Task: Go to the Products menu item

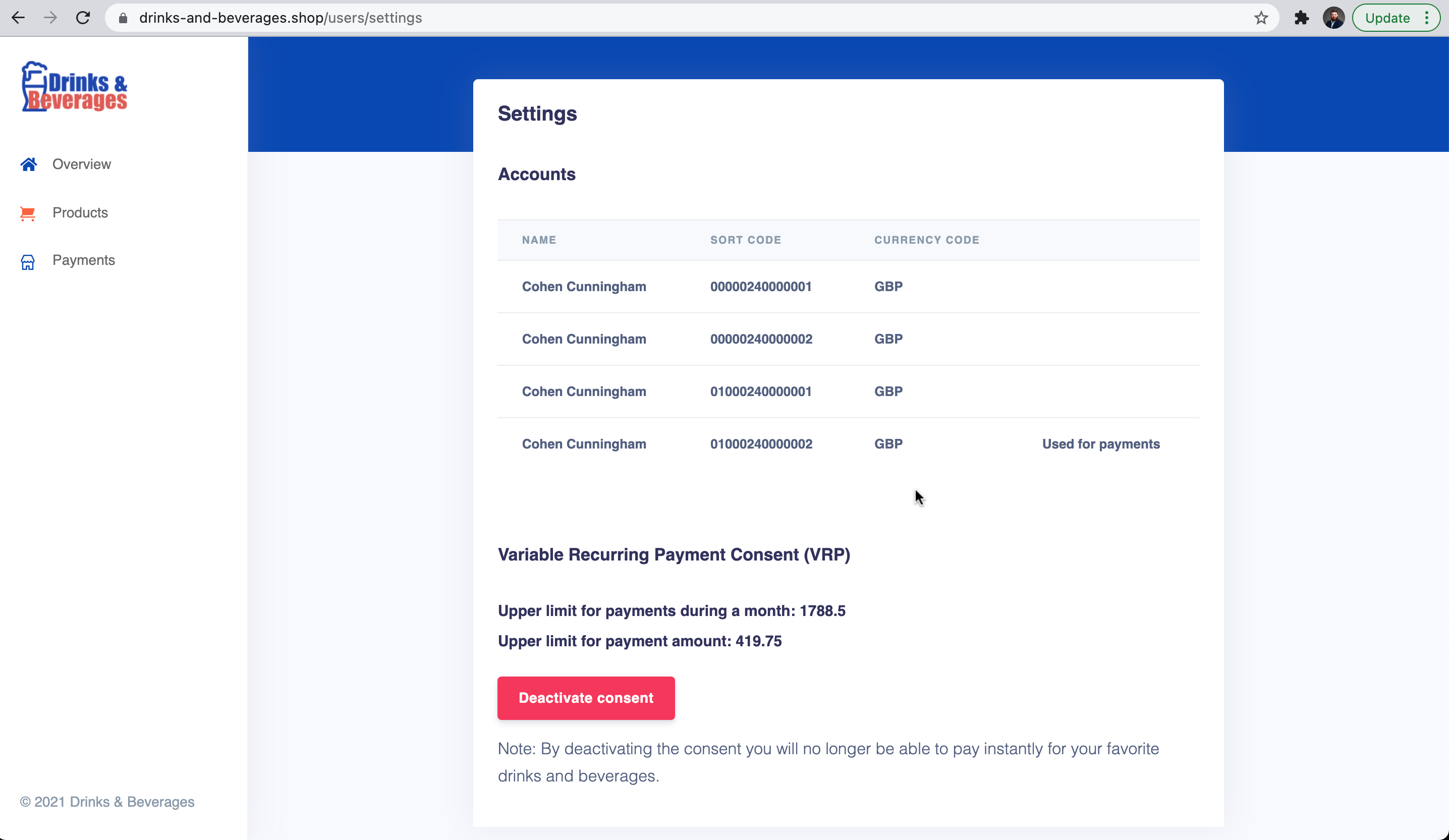Action: click(80, 213)
